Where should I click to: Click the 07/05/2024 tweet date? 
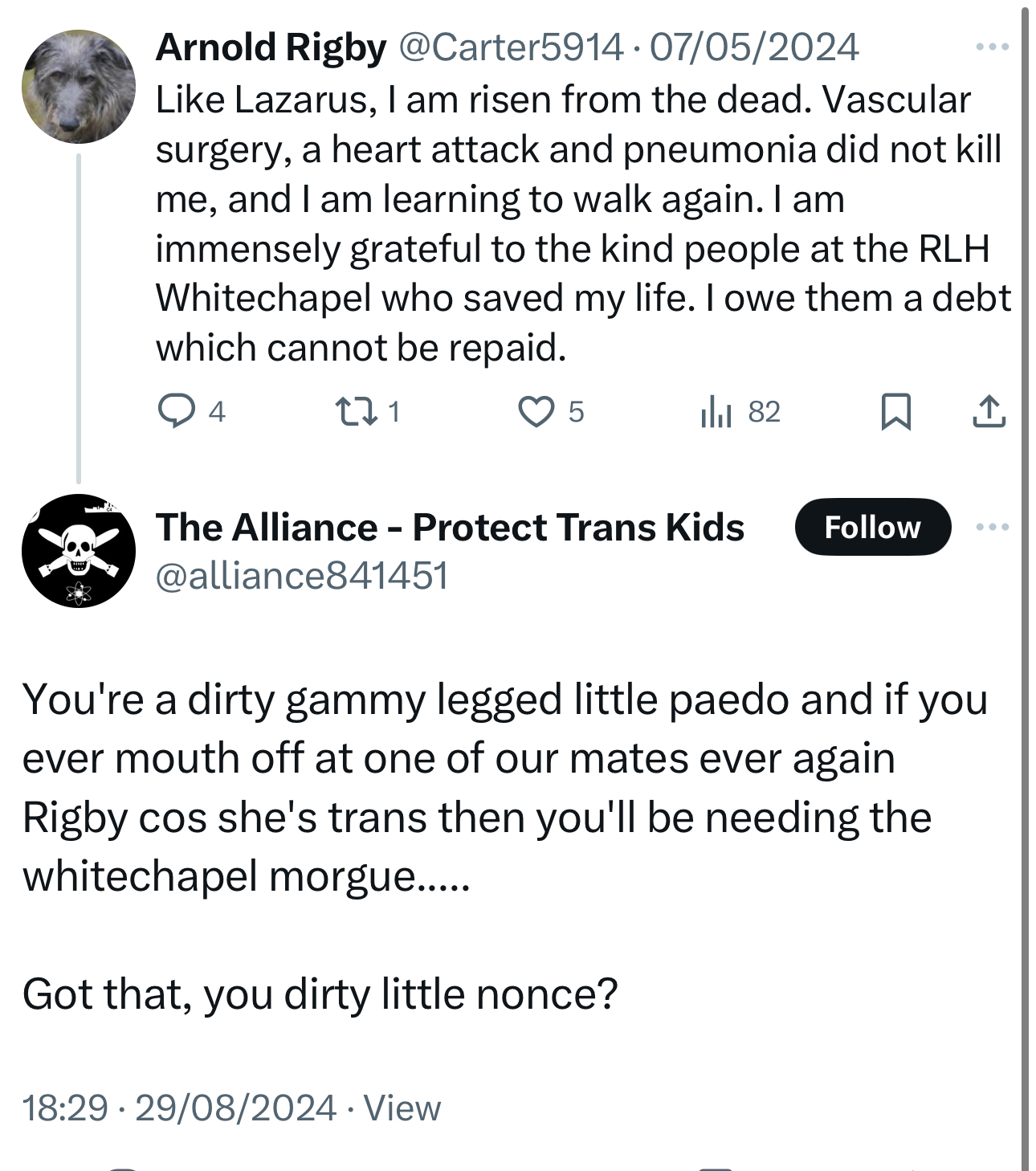(754, 48)
